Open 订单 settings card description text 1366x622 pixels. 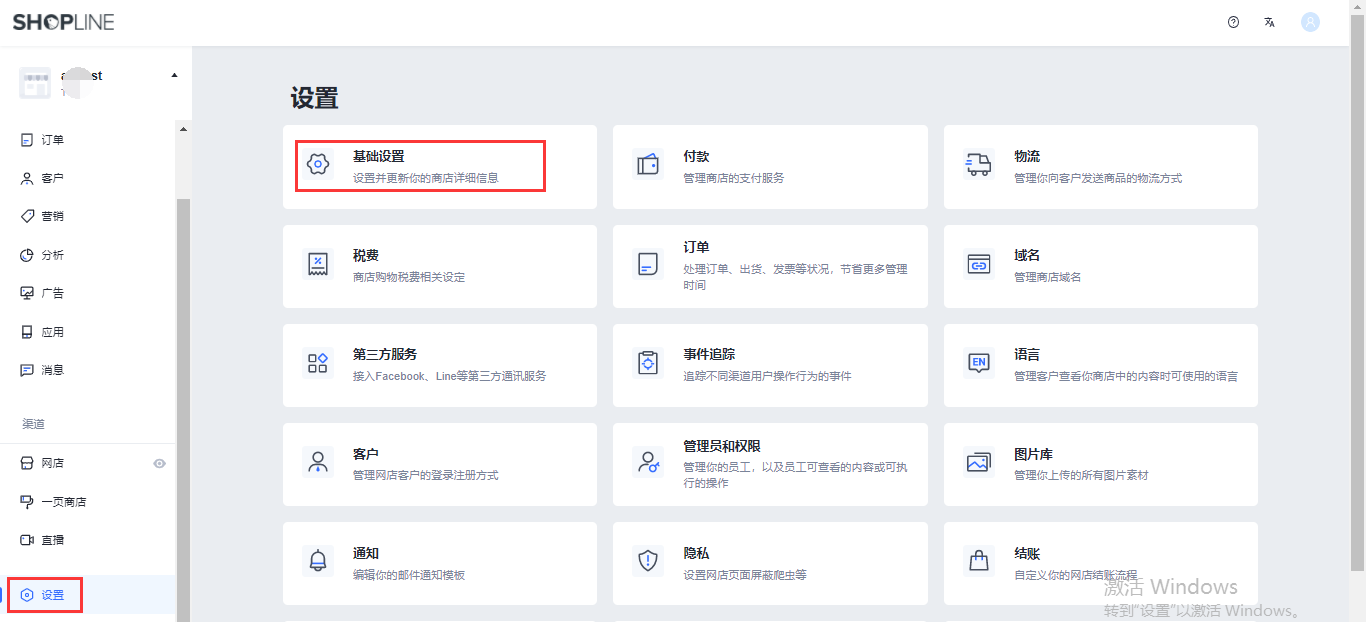tap(795, 277)
